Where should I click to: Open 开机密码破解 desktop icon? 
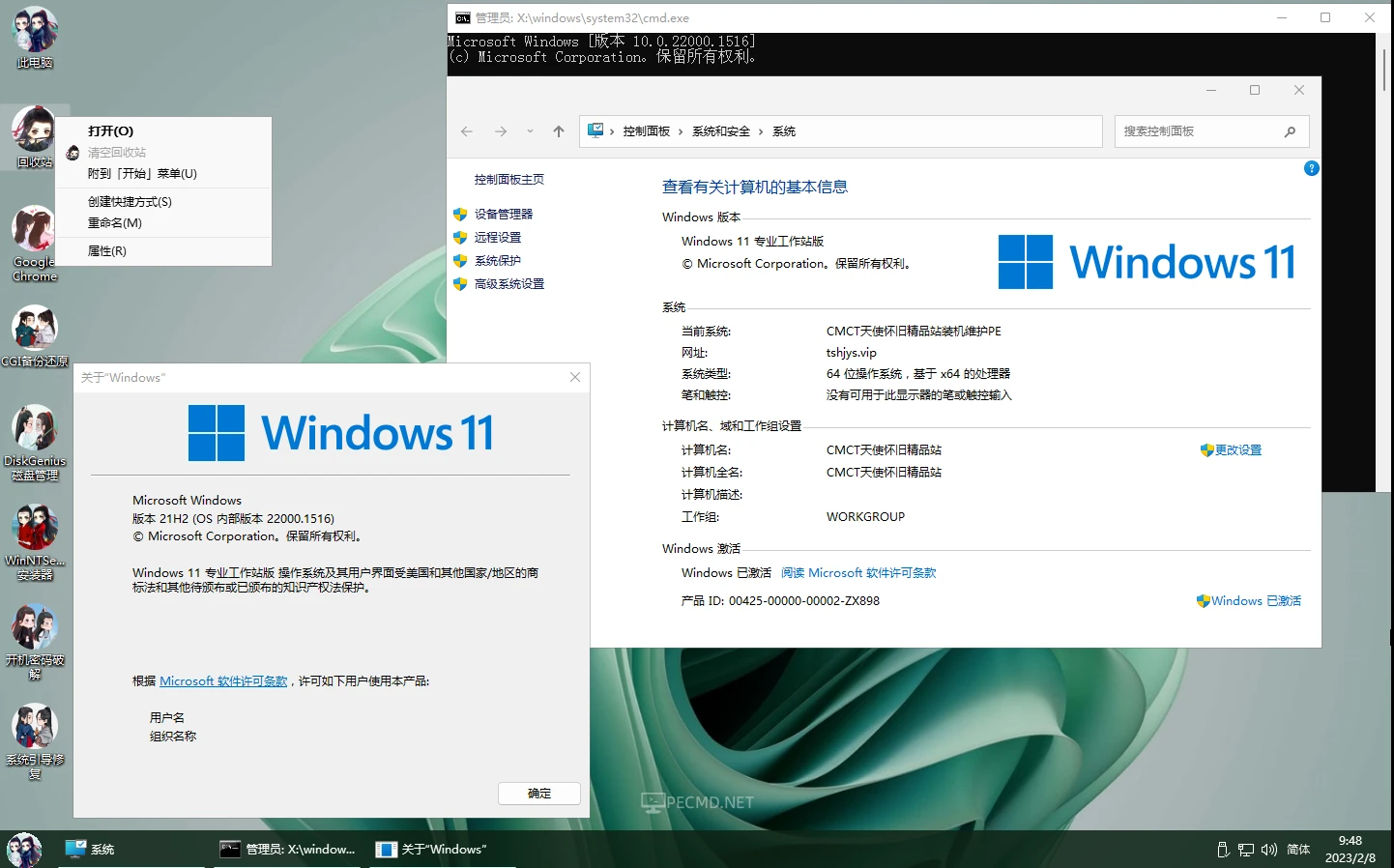pos(35,642)
